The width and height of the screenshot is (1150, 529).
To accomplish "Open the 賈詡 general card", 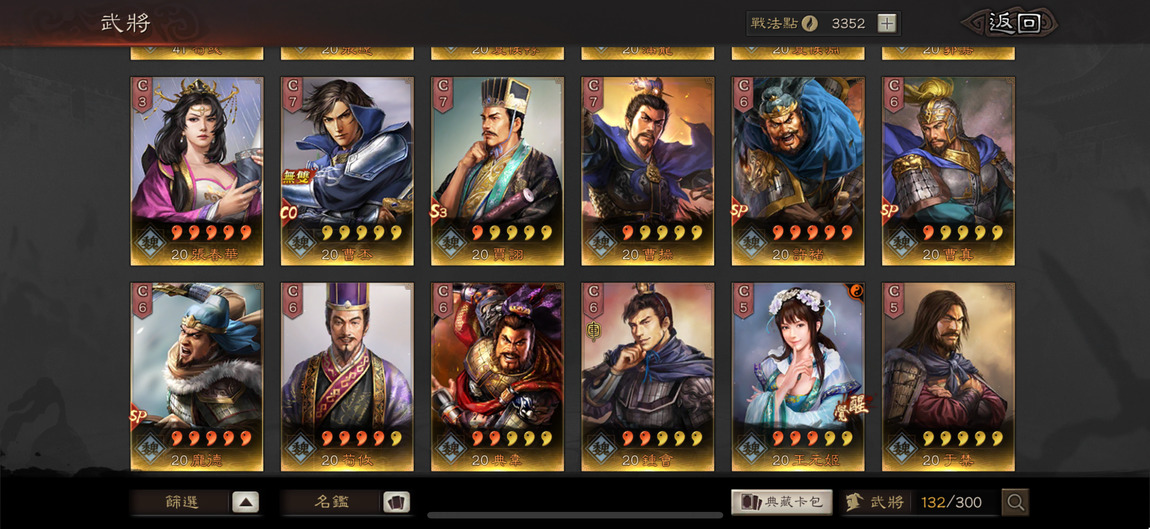I will tap(497, 171).
